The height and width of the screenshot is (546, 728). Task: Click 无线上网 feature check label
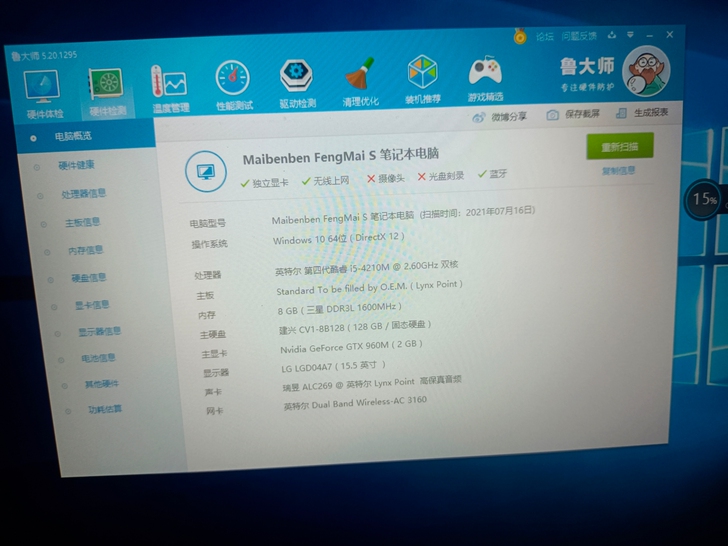[325, 180]
